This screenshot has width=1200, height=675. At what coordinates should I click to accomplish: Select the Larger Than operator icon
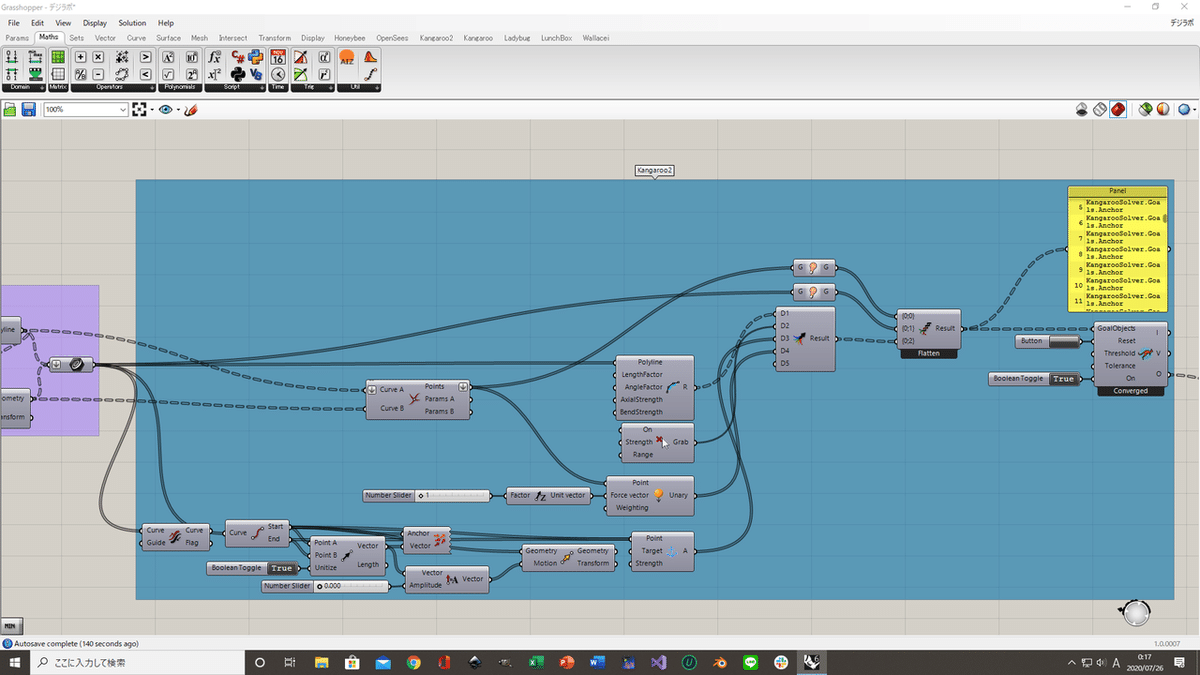[x=145, y=57]
